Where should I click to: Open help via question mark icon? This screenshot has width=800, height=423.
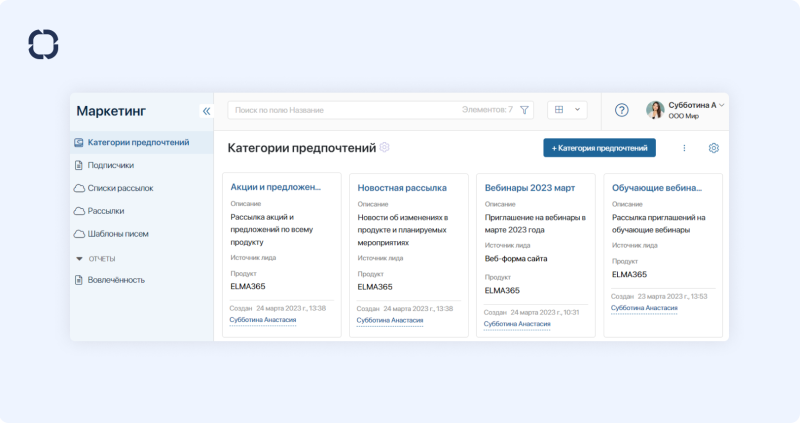coord(621,110)
